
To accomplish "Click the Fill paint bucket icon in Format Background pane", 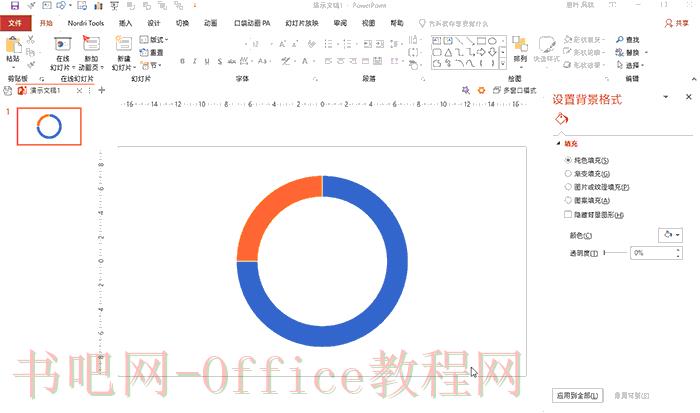I will 561,119.
